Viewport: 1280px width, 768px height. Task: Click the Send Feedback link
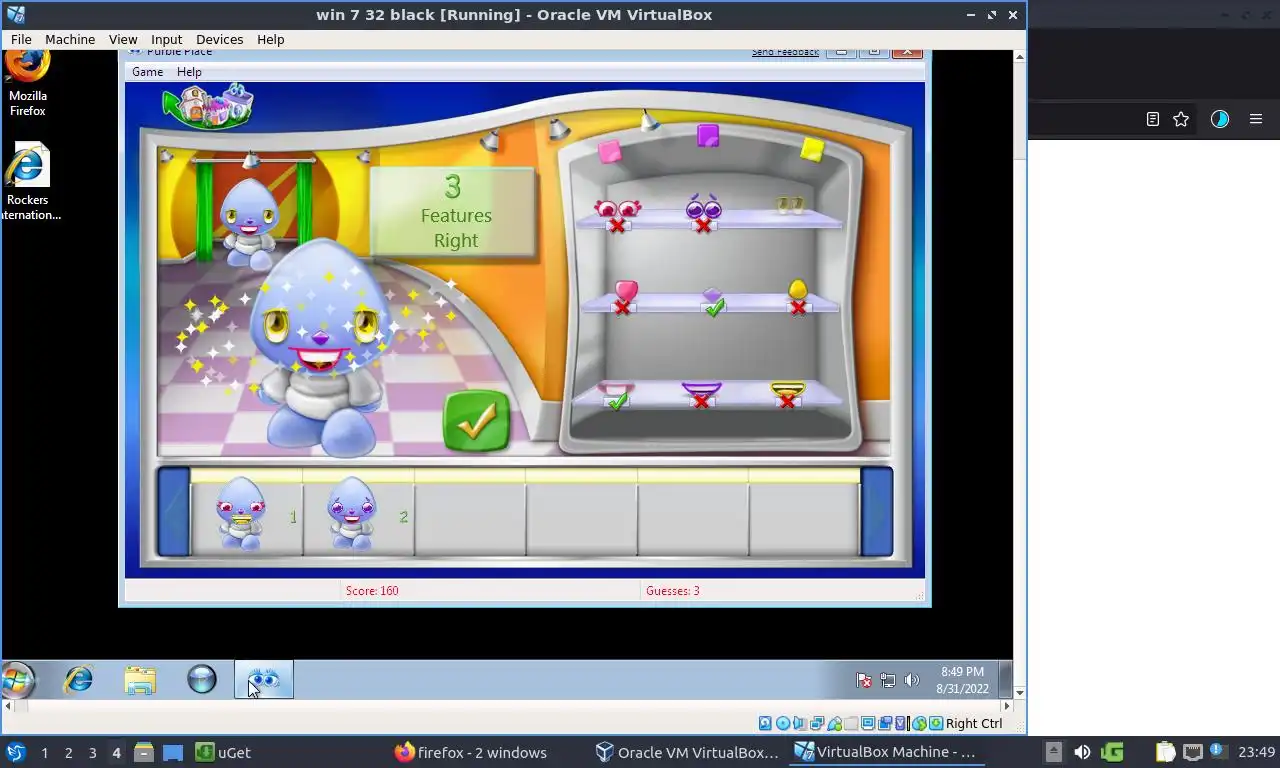785,52
